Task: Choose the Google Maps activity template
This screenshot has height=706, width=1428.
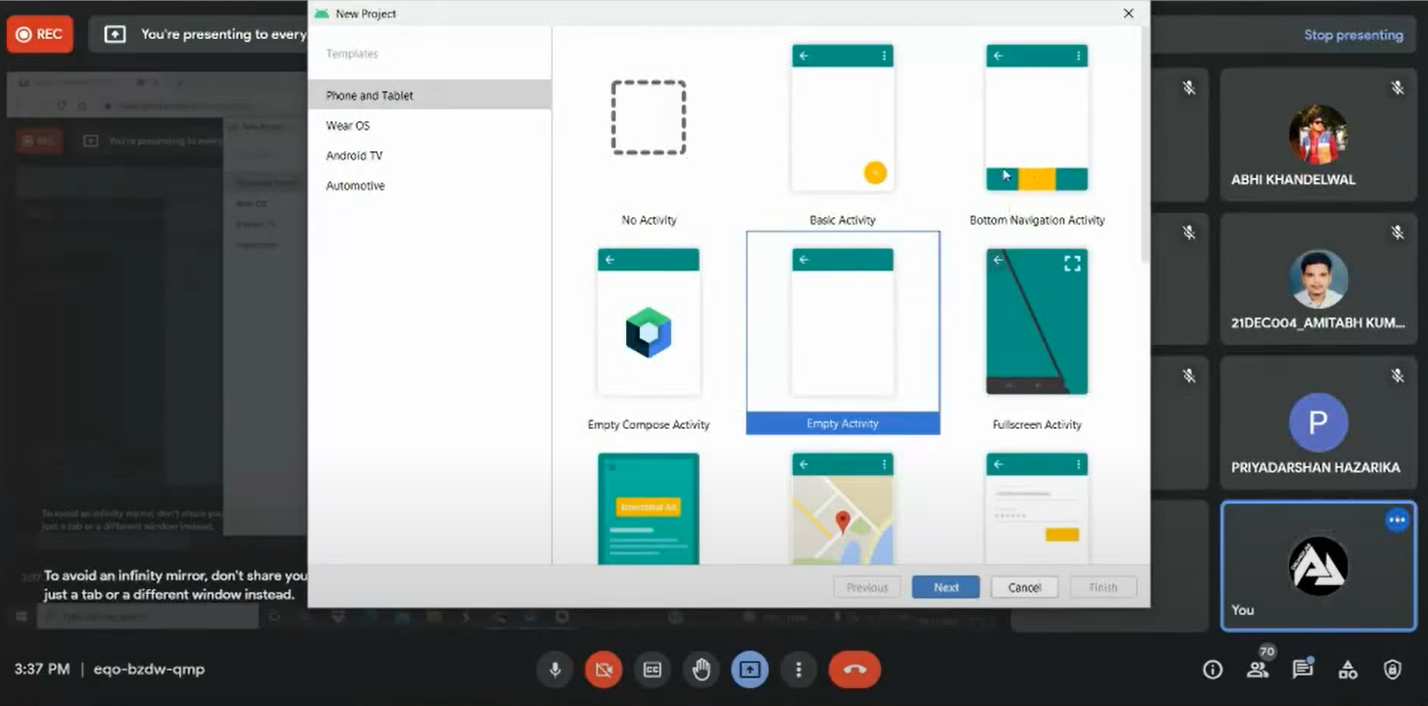Action: coord(843,508)
